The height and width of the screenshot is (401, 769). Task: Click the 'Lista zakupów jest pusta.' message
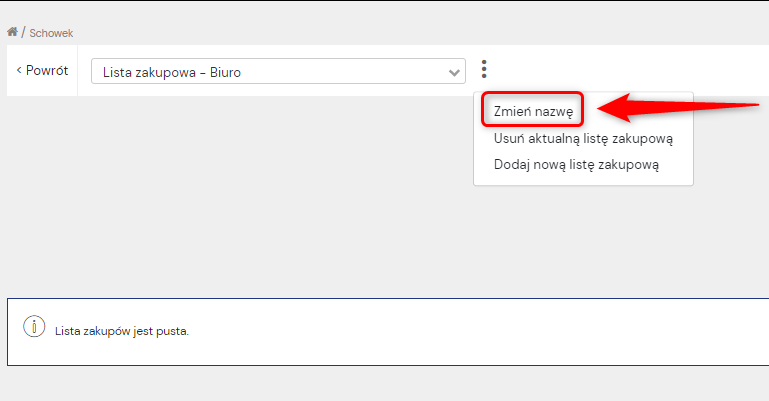(x=122, y=331)
